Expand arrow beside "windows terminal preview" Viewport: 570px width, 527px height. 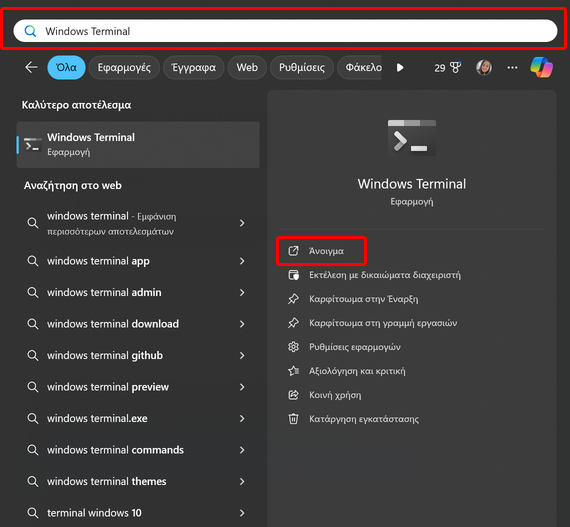(242, 387)
